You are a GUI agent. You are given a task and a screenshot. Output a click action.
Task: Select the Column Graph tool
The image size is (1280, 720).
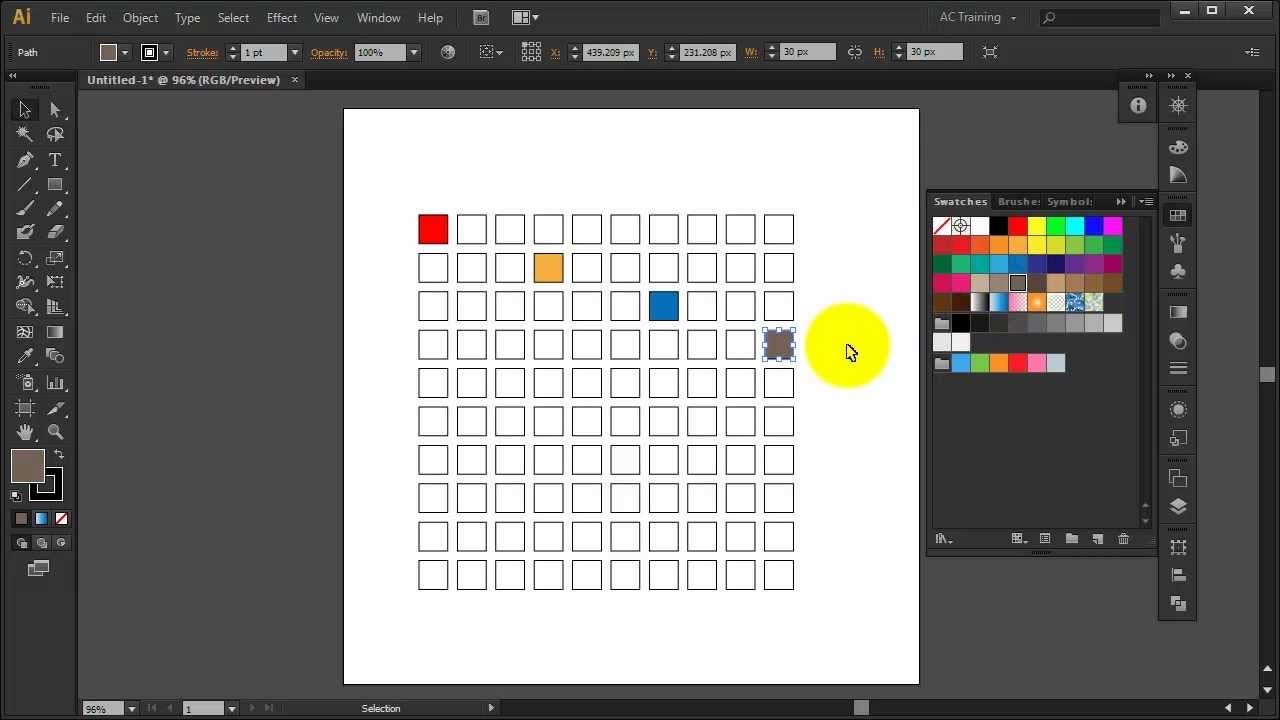[55, 383]
